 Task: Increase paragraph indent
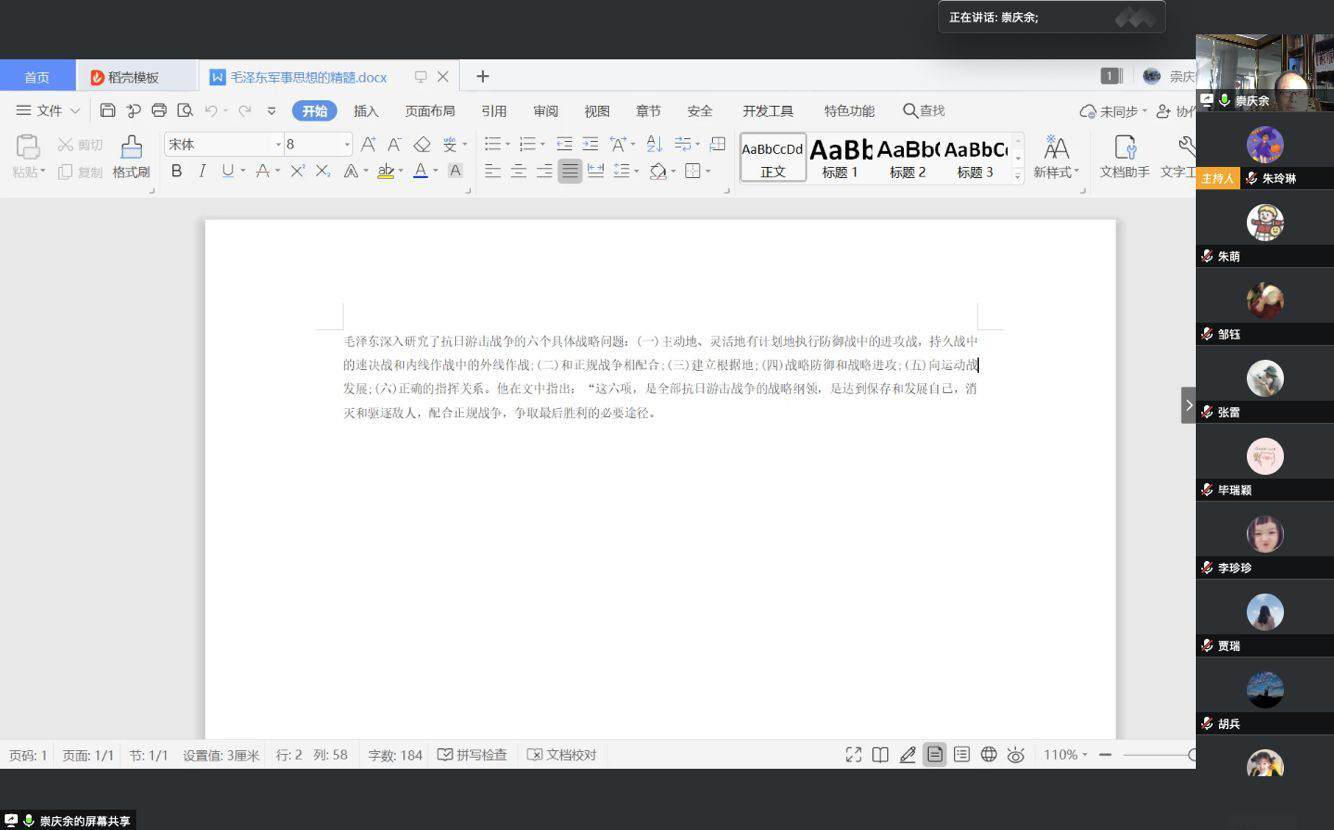[x=590, y=144]
